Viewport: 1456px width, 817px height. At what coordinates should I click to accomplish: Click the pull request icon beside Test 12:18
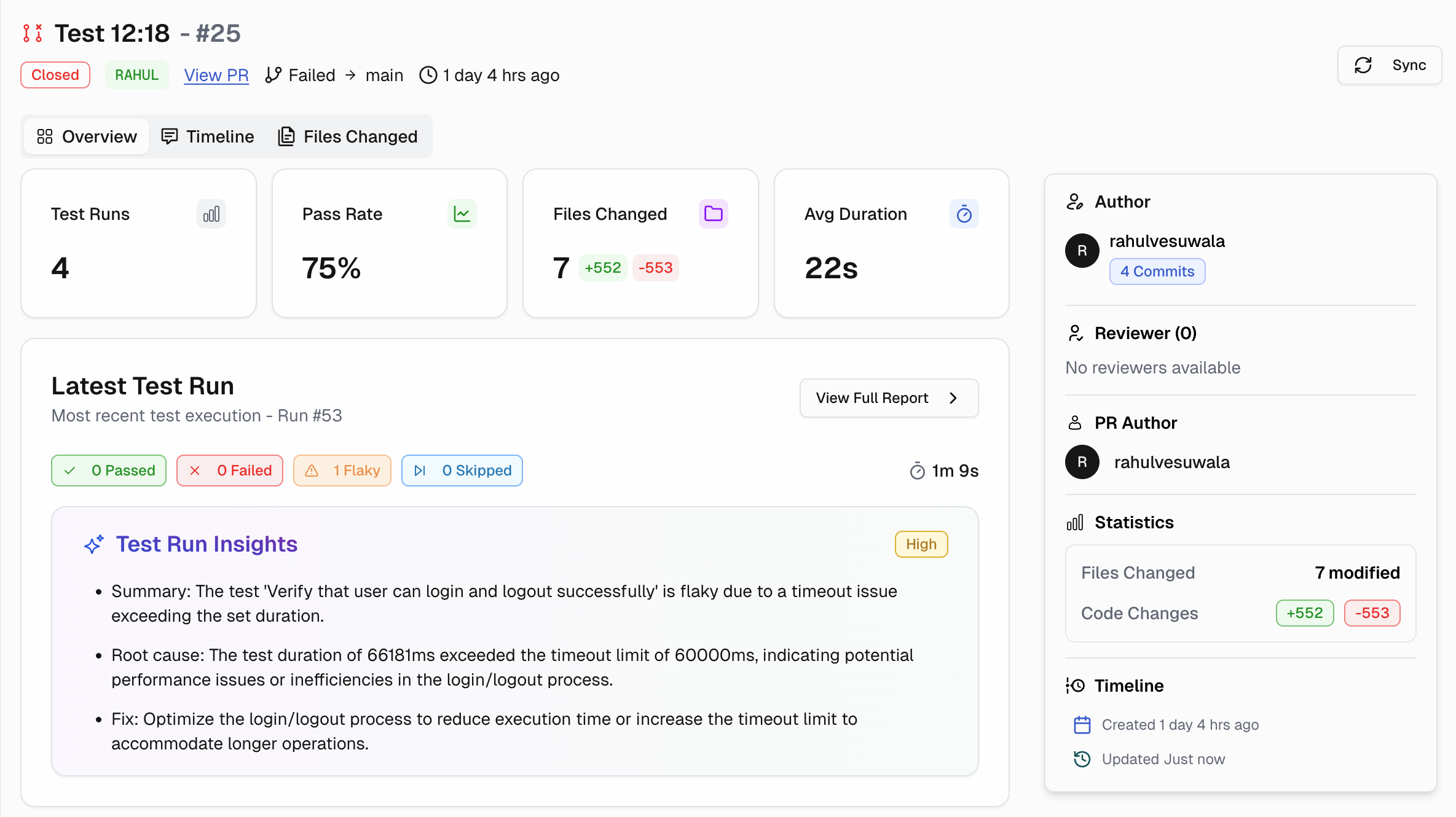33,33
